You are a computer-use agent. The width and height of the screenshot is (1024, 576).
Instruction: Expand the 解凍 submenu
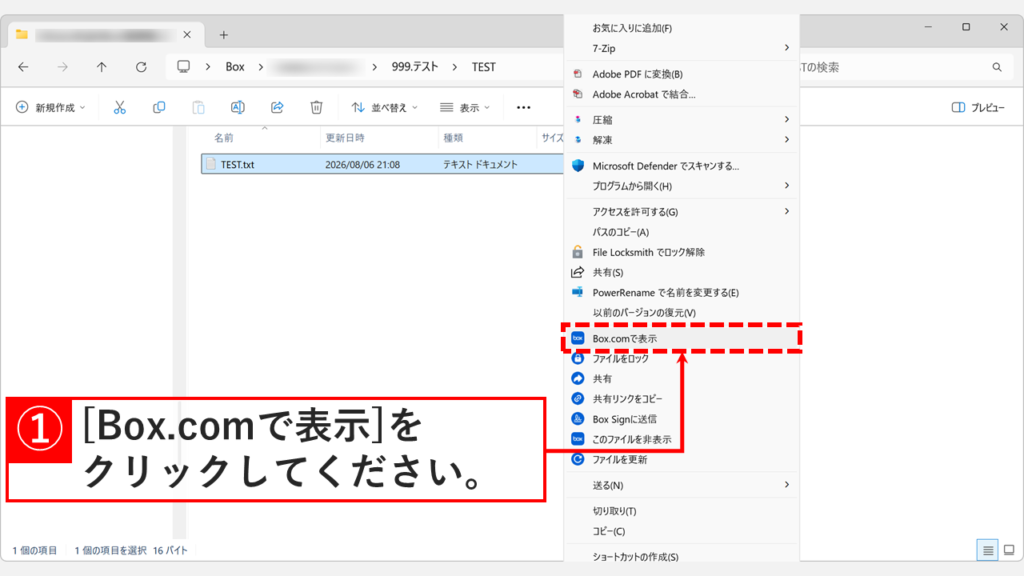click(681, 140)
